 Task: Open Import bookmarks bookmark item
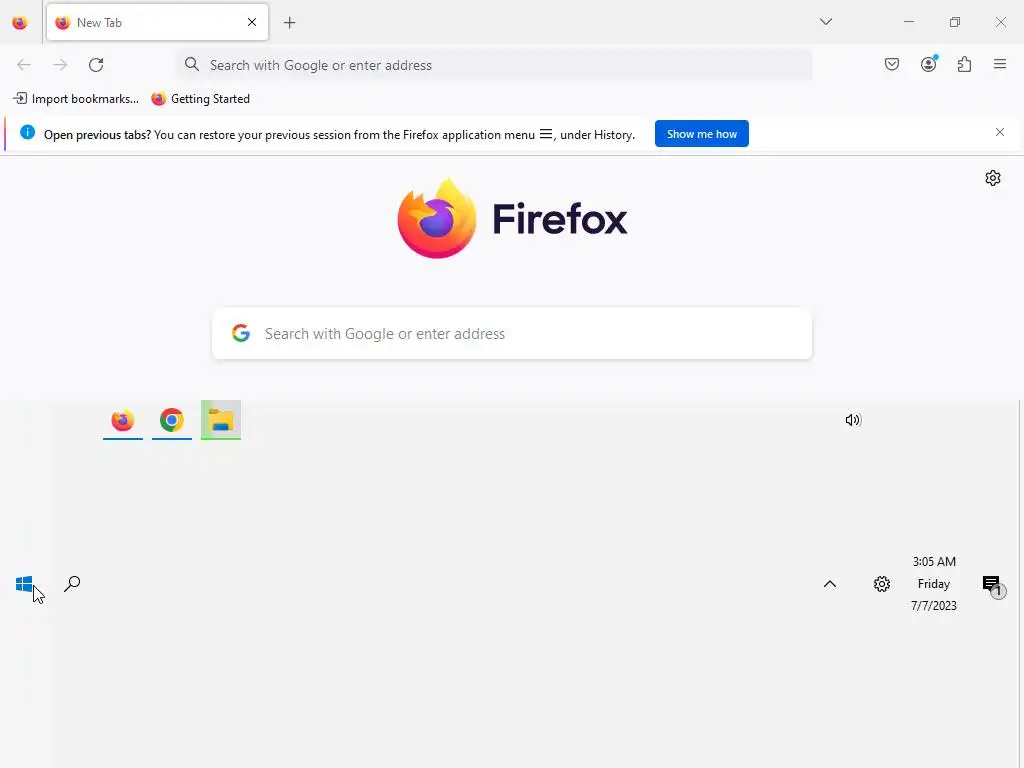tap(76, 99)
